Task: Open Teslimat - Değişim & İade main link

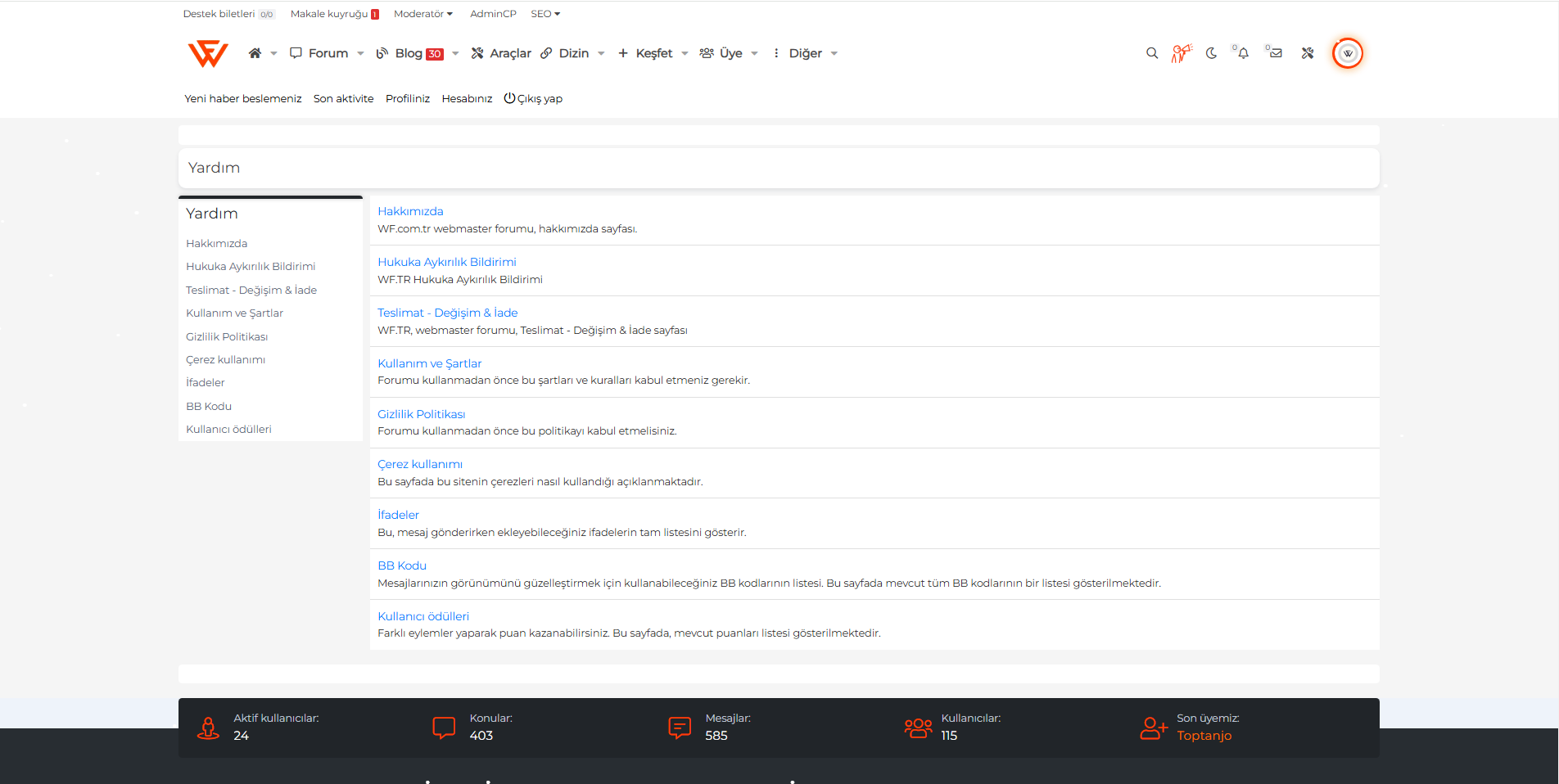Action: coord(448,313)
